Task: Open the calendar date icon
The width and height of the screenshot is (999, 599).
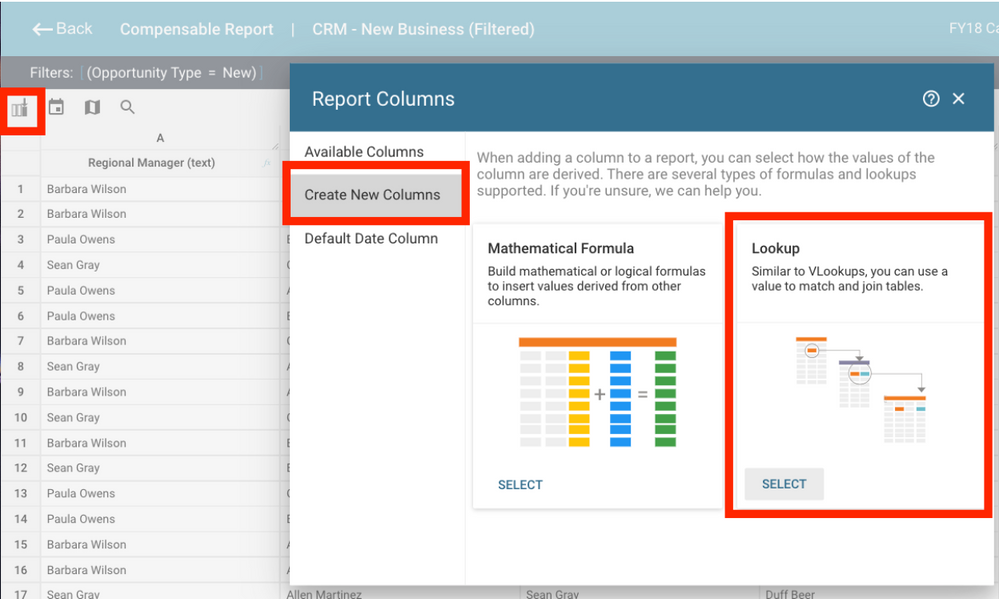Action: (56, 106)
